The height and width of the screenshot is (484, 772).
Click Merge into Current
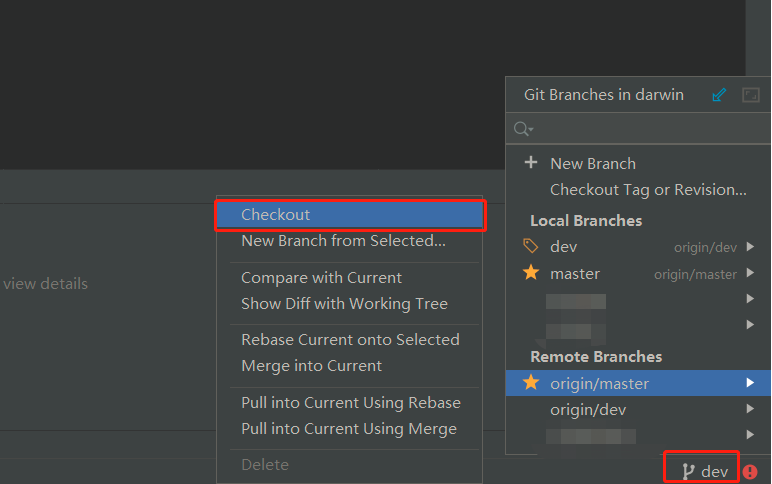click(311, 366)
